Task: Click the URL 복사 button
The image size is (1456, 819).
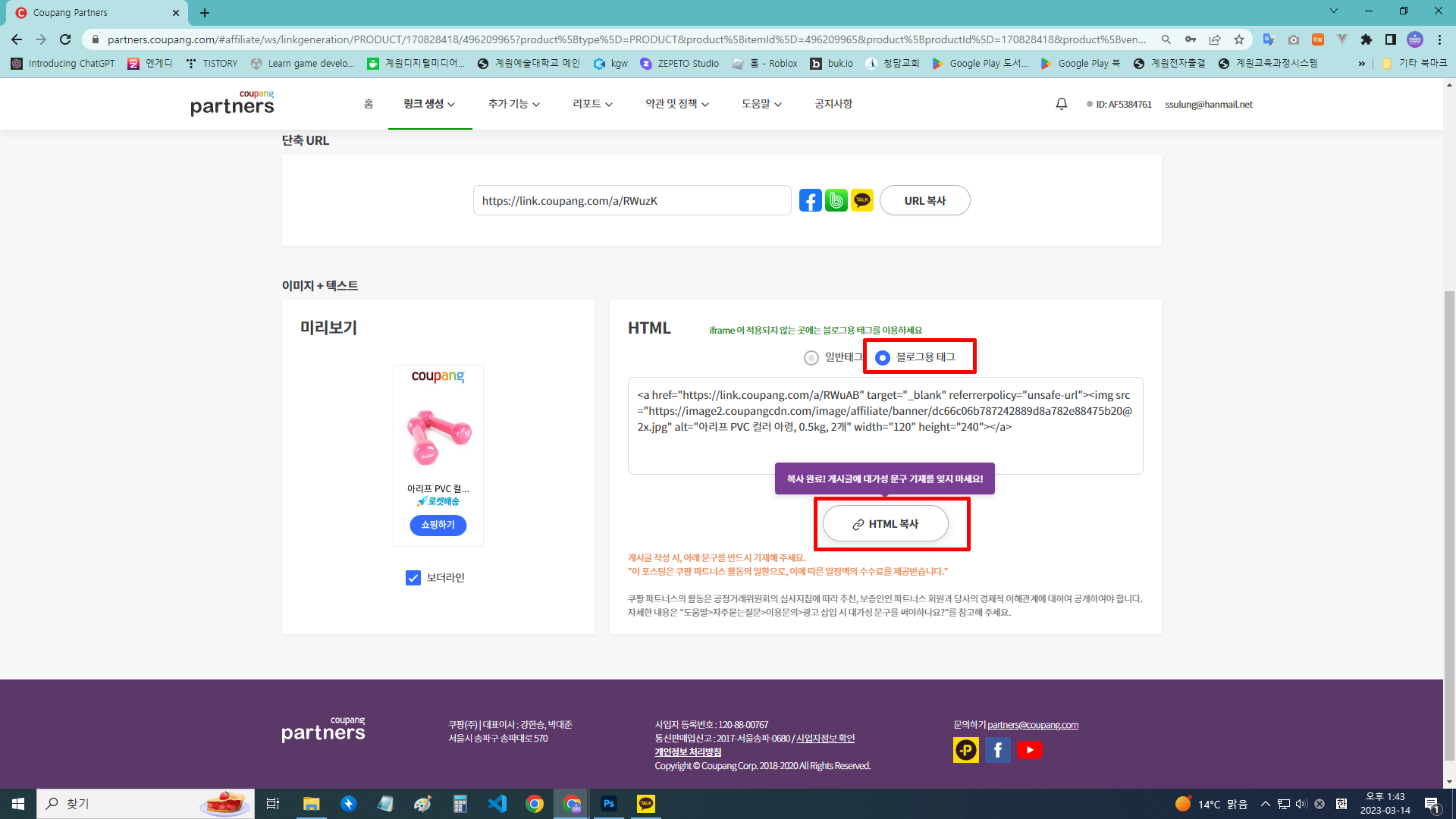Action: pos(924,201)
